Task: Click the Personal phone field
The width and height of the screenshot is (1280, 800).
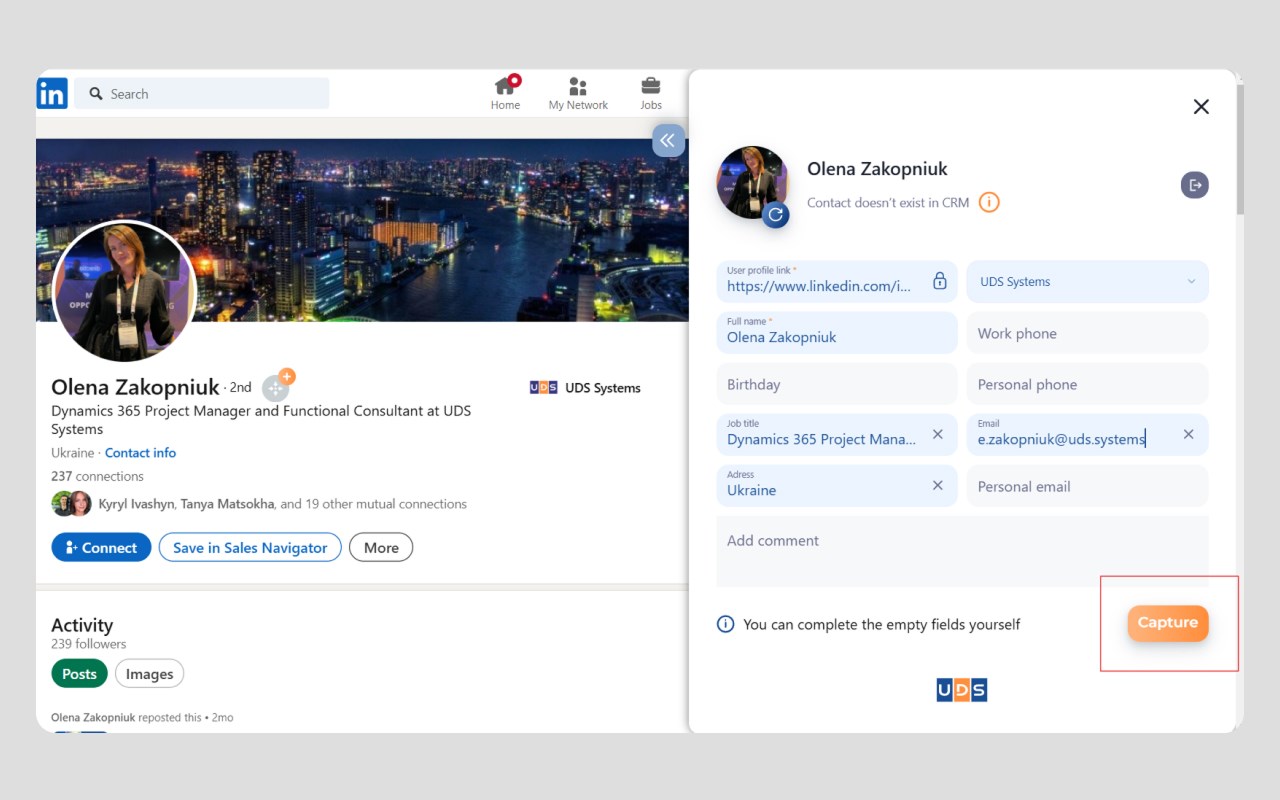Action: [1088, 384]
